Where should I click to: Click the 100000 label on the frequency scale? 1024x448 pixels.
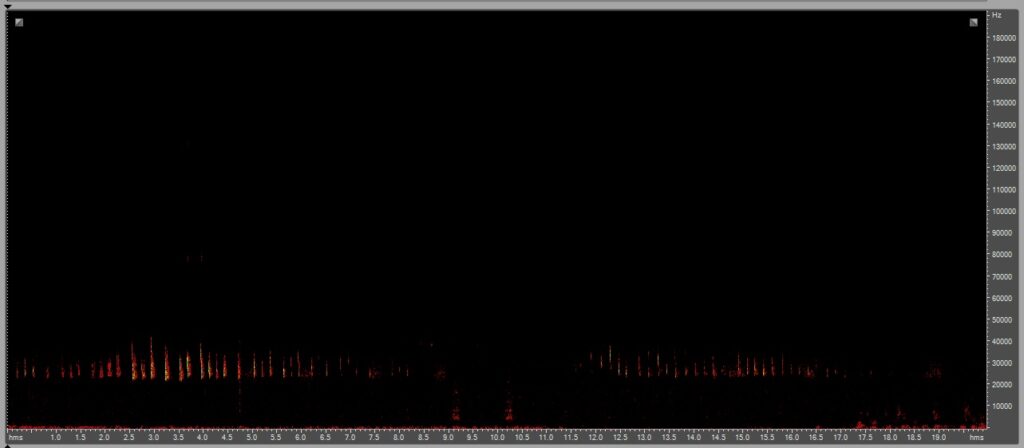pos(1004,212)
